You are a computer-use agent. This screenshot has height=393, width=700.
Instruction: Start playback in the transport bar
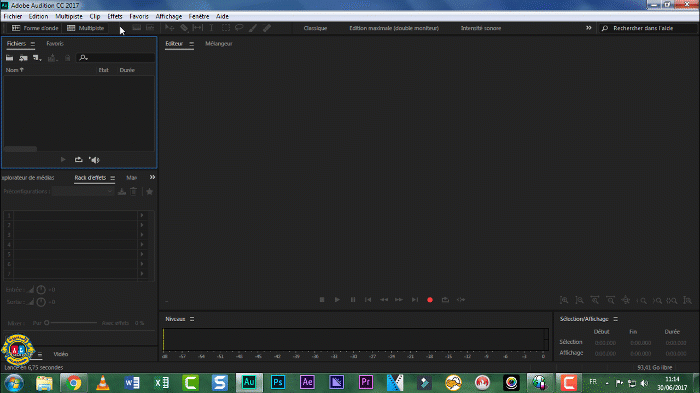pos(337,300)
